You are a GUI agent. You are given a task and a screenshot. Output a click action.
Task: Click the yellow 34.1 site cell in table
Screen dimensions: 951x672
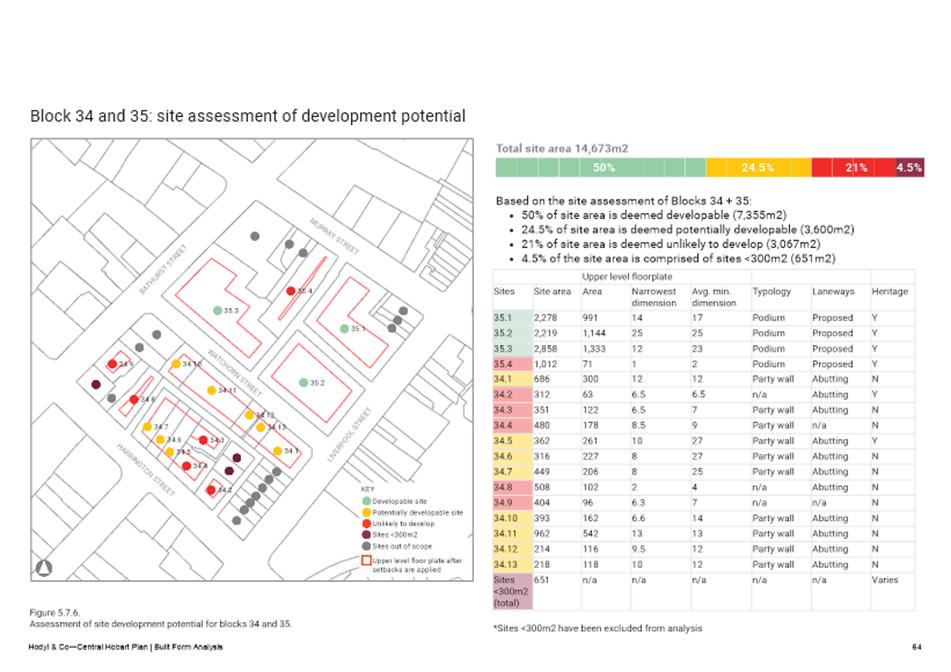(x=512, y=379)
